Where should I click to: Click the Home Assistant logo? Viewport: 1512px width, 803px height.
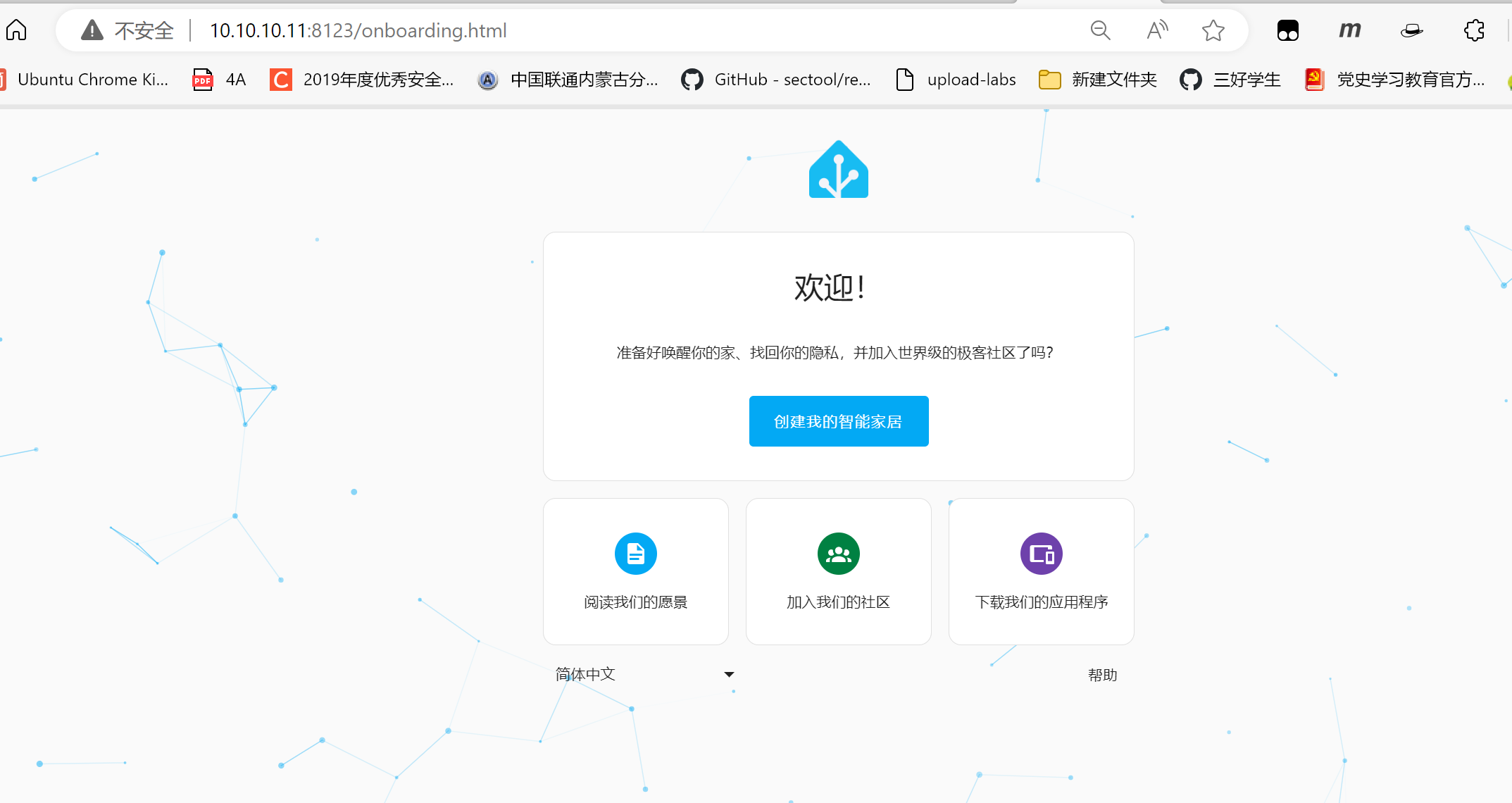839,169
